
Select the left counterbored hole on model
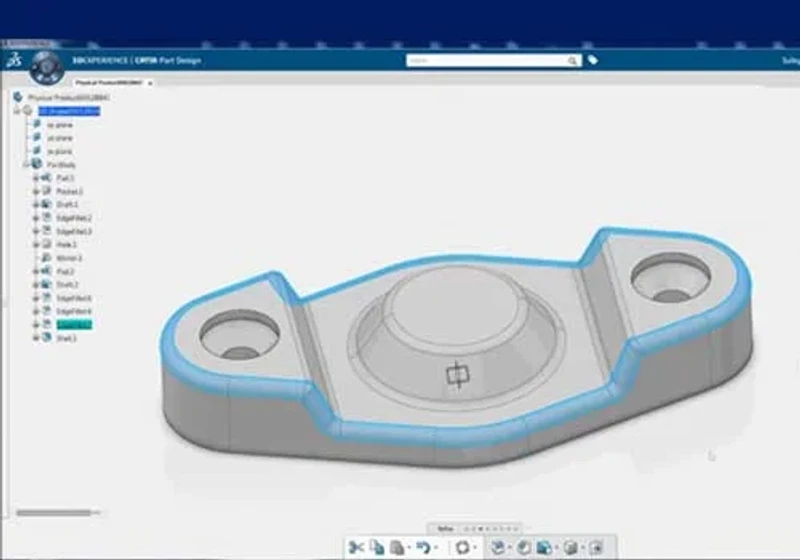click(x=240, y=336)
